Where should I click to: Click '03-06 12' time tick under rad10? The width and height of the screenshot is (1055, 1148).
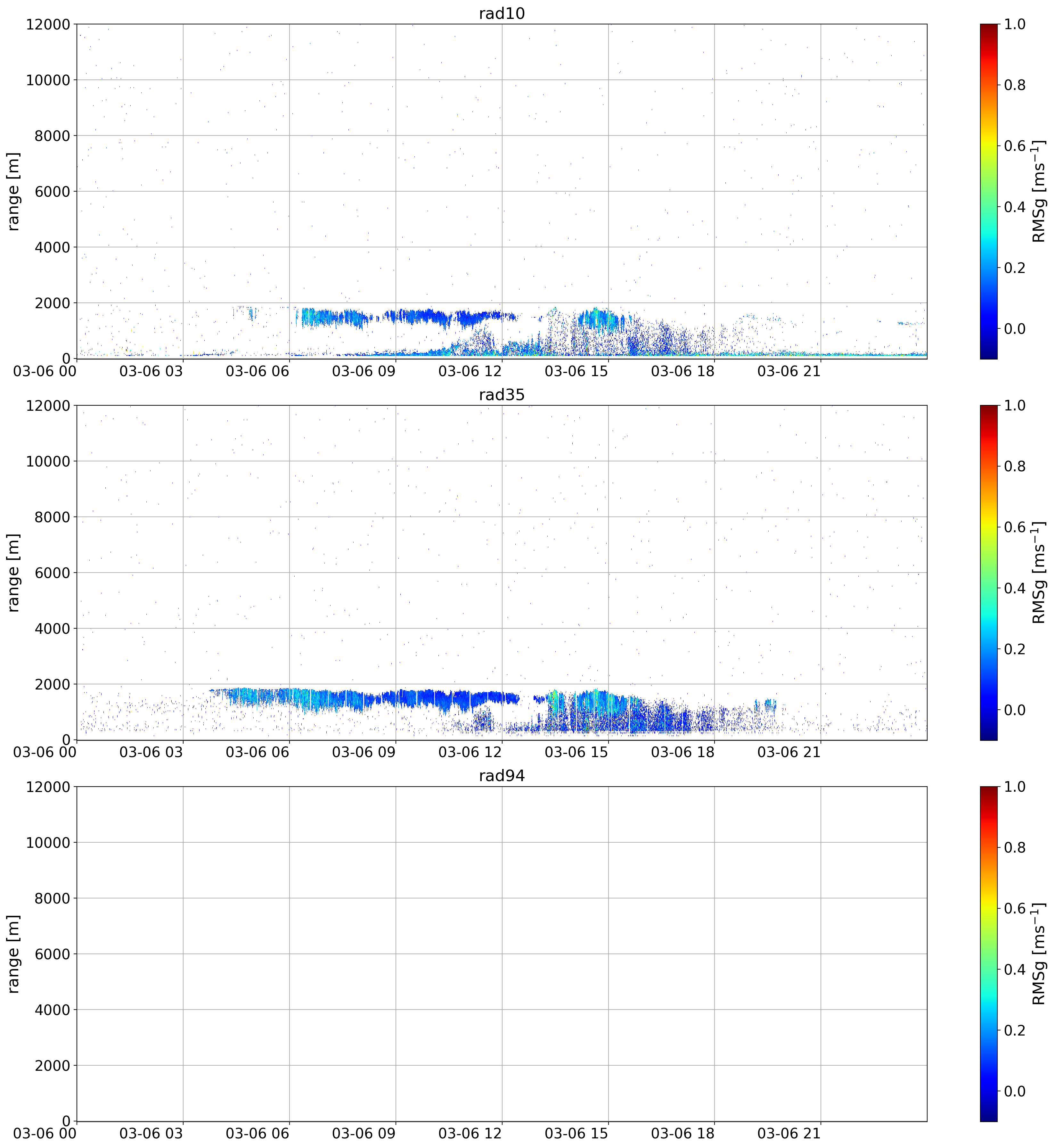(470, 371)
